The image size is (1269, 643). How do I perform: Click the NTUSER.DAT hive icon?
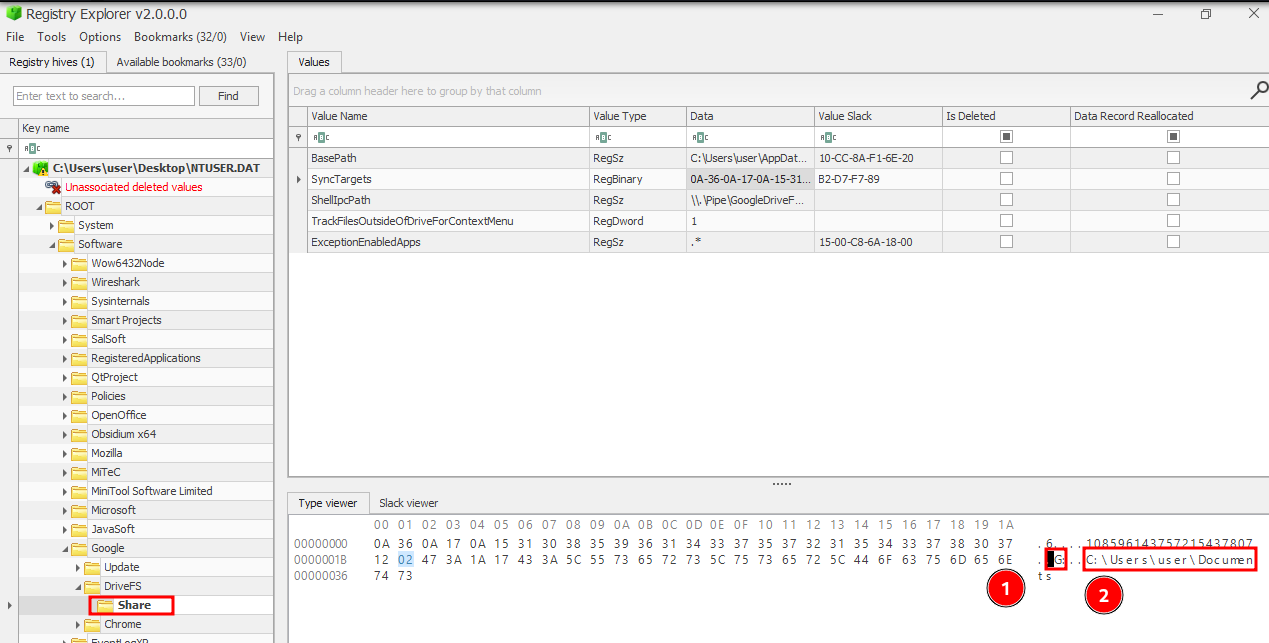41,168
